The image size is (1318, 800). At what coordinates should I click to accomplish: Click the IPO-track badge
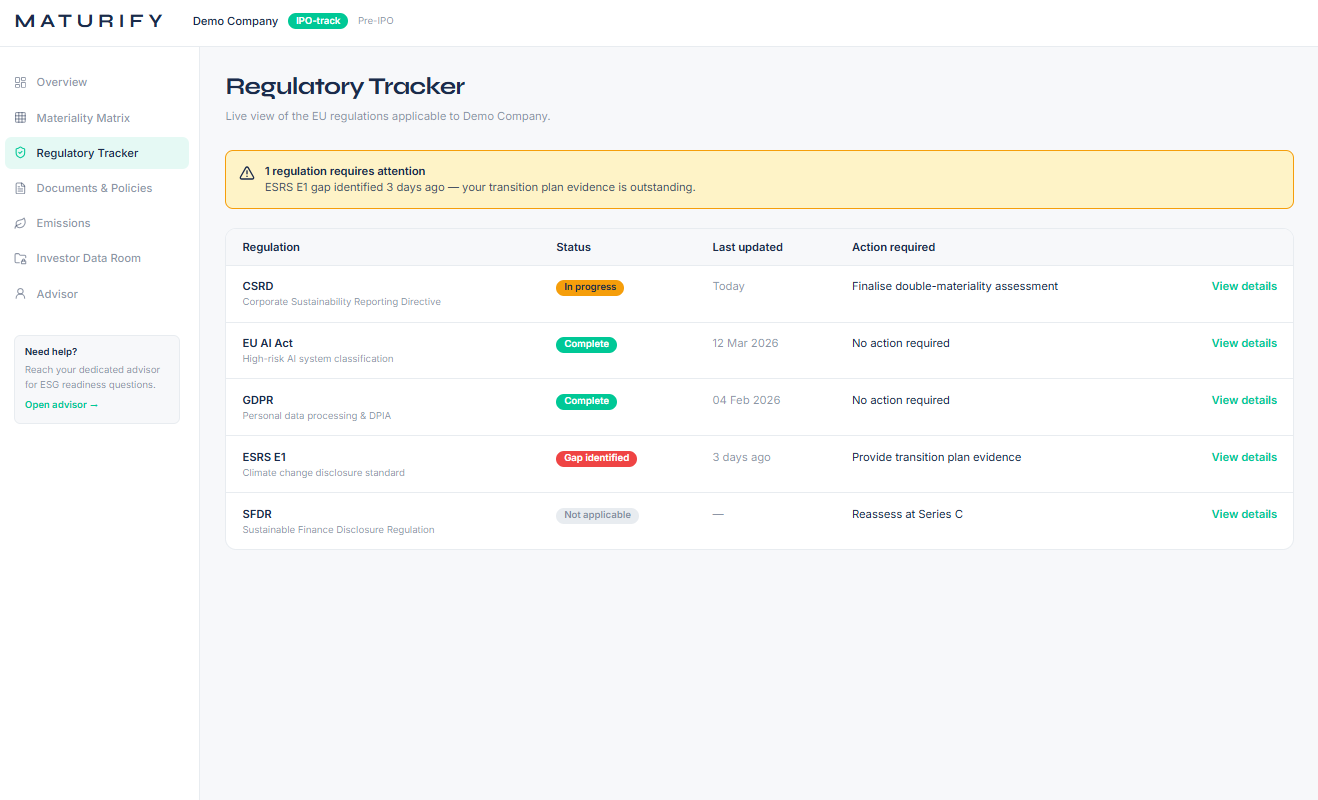point(318,21)
